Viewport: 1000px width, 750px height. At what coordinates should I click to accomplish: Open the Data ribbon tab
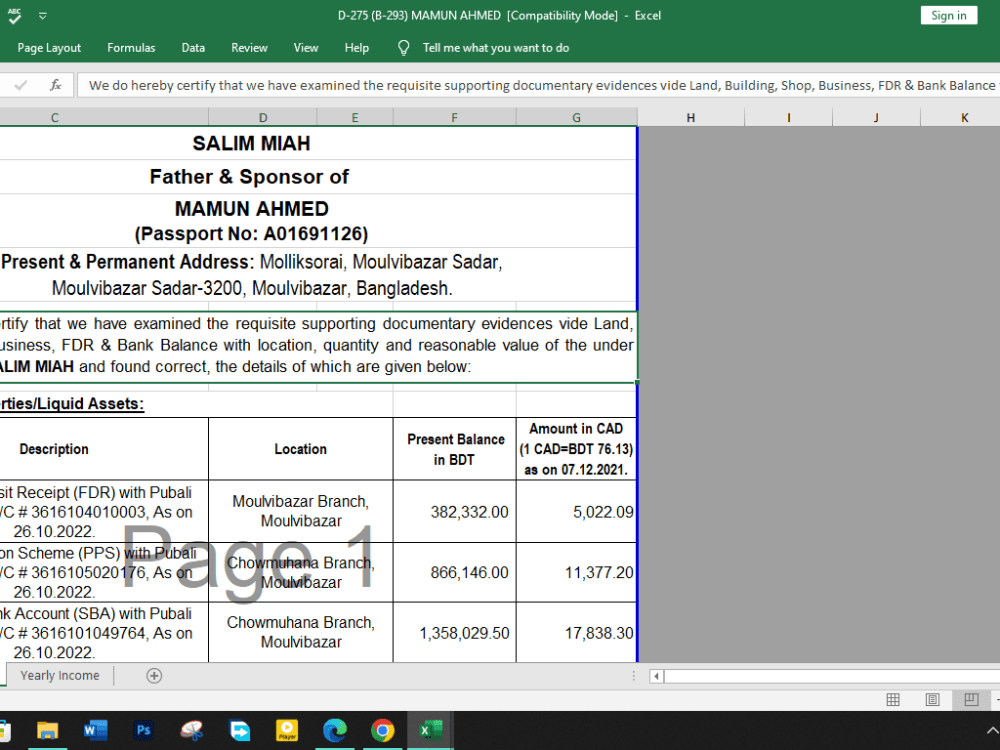point(193,48)
